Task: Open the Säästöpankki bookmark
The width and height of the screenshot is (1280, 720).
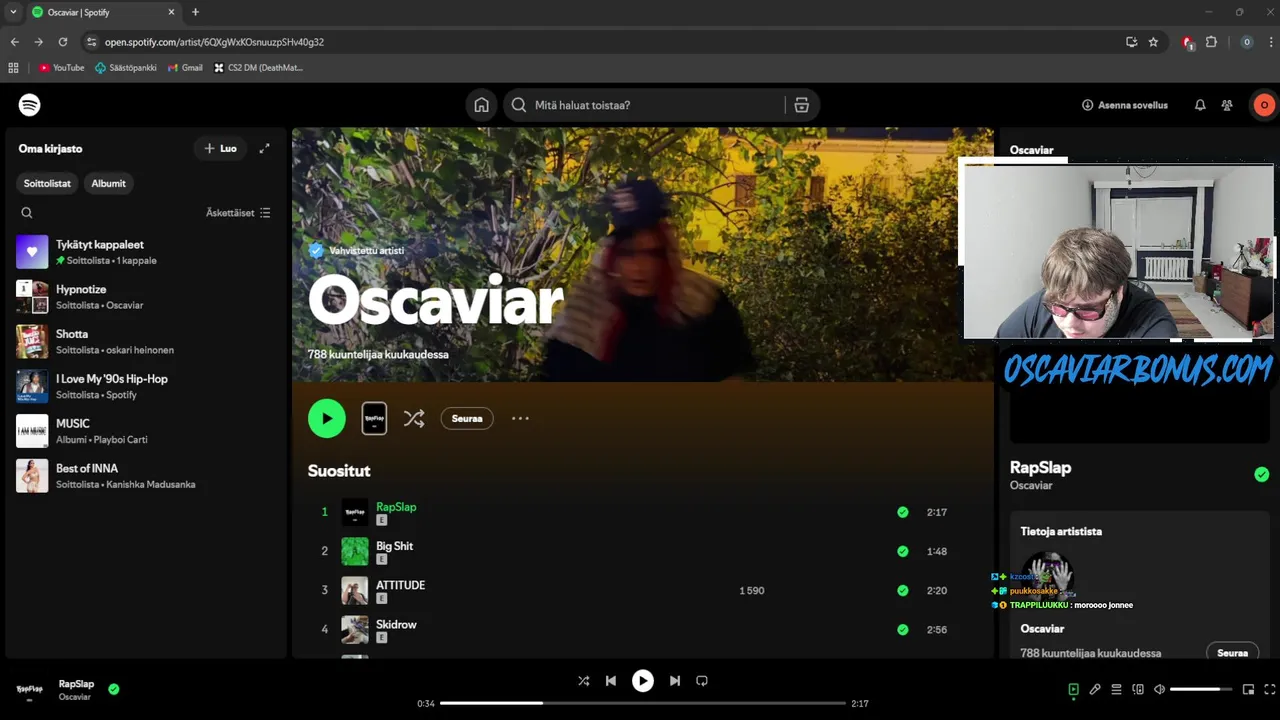Action: click(126, 68)
